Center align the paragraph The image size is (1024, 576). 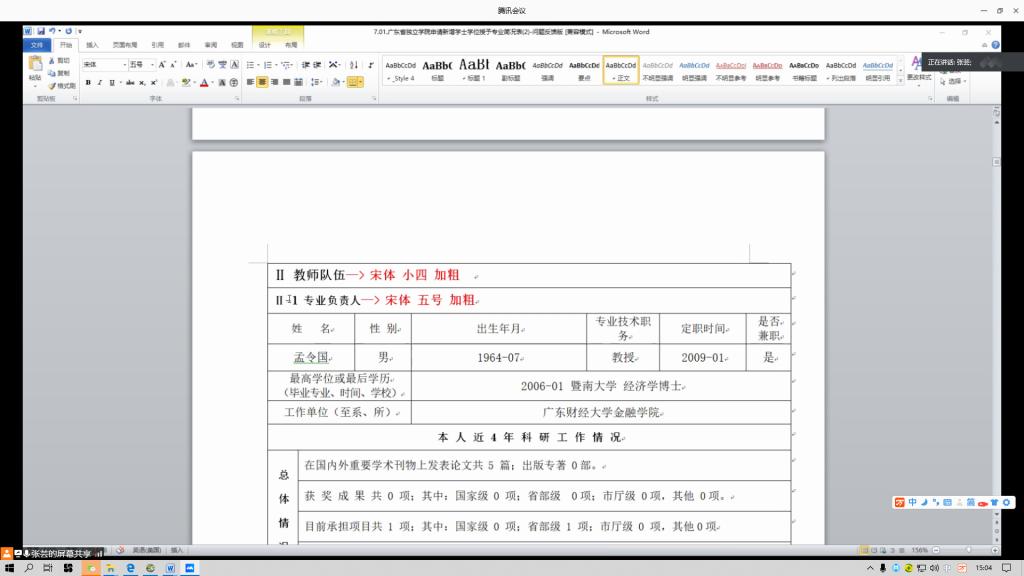[x=262, y=82]
